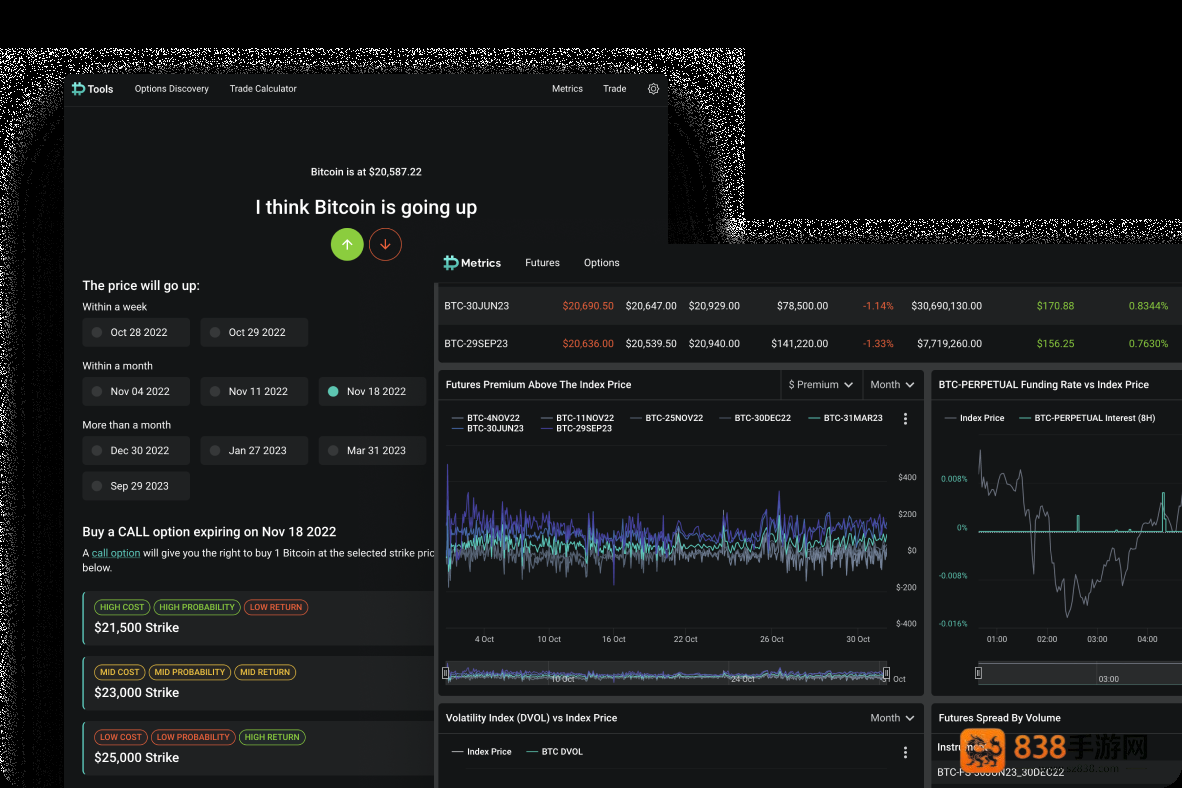Click left handle of Funding Rate range slider
1182x788 pixels.
[x=978, y=673]
